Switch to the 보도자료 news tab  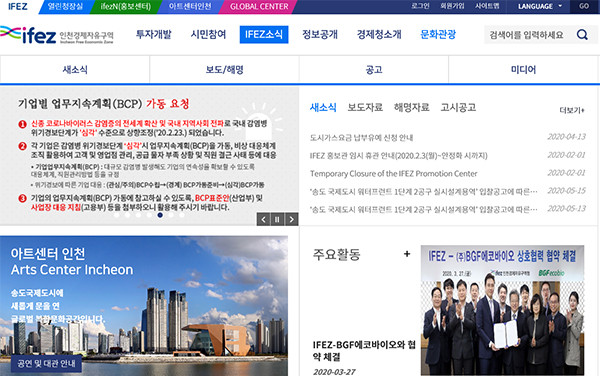pos(365,107)
